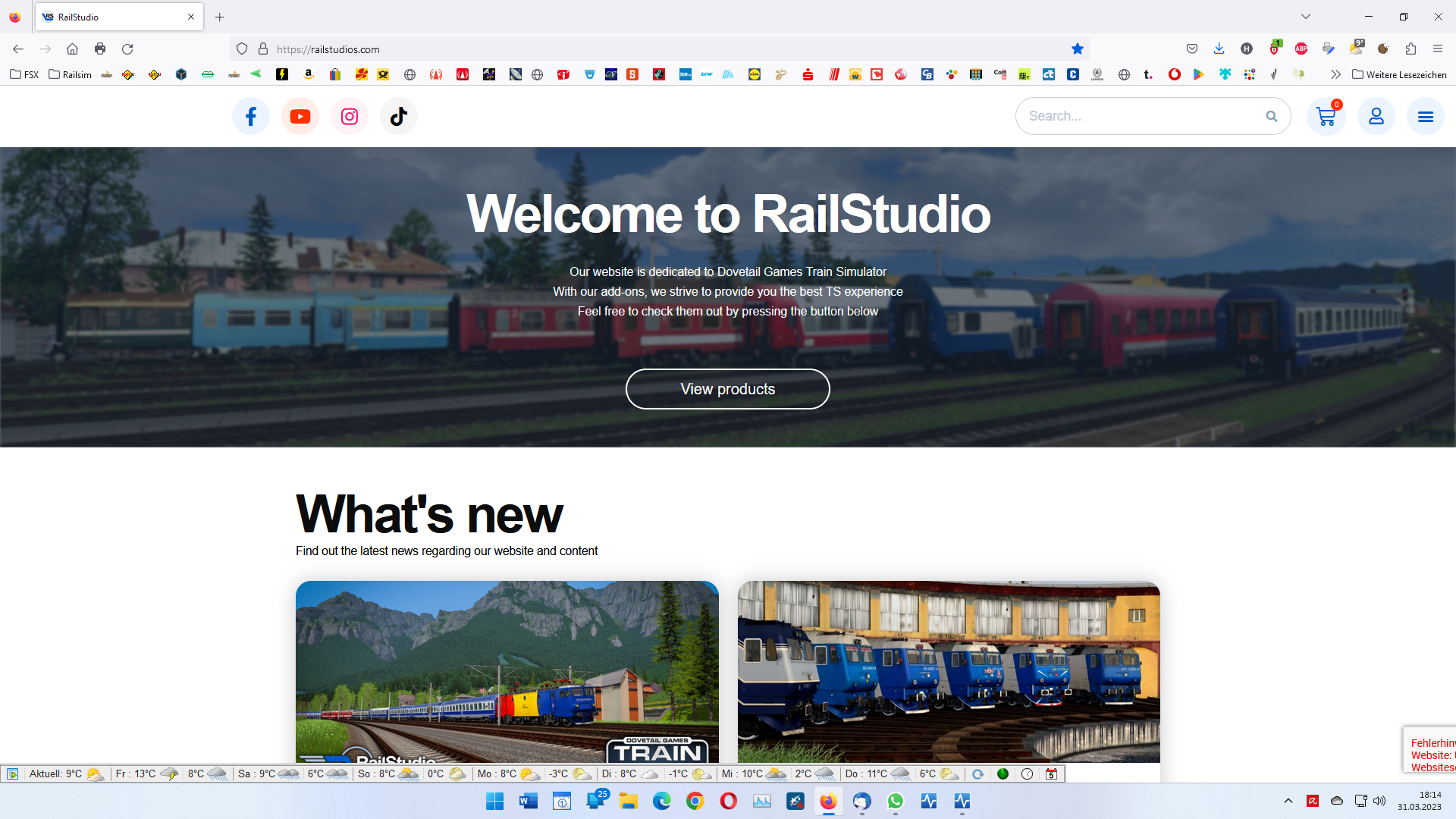Click the search magnifier icon
The width and height of the screenshot is (1456, 819).
pos(1271,116)
